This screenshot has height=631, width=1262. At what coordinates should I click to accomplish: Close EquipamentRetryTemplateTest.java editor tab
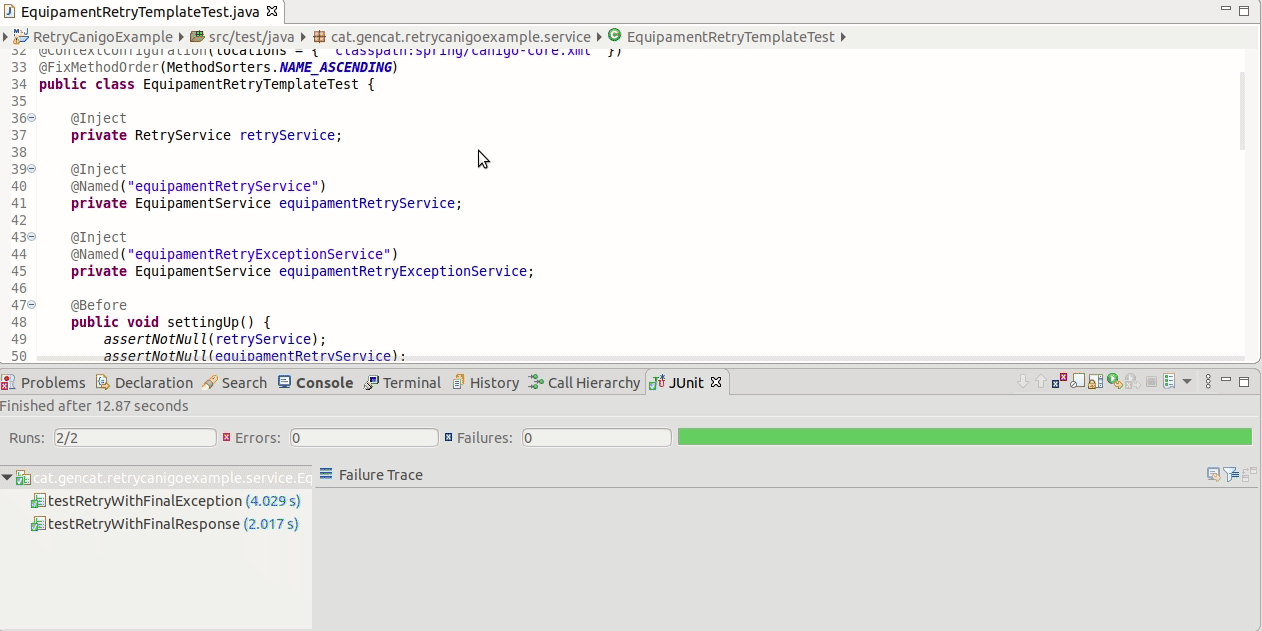coord(272,11)
